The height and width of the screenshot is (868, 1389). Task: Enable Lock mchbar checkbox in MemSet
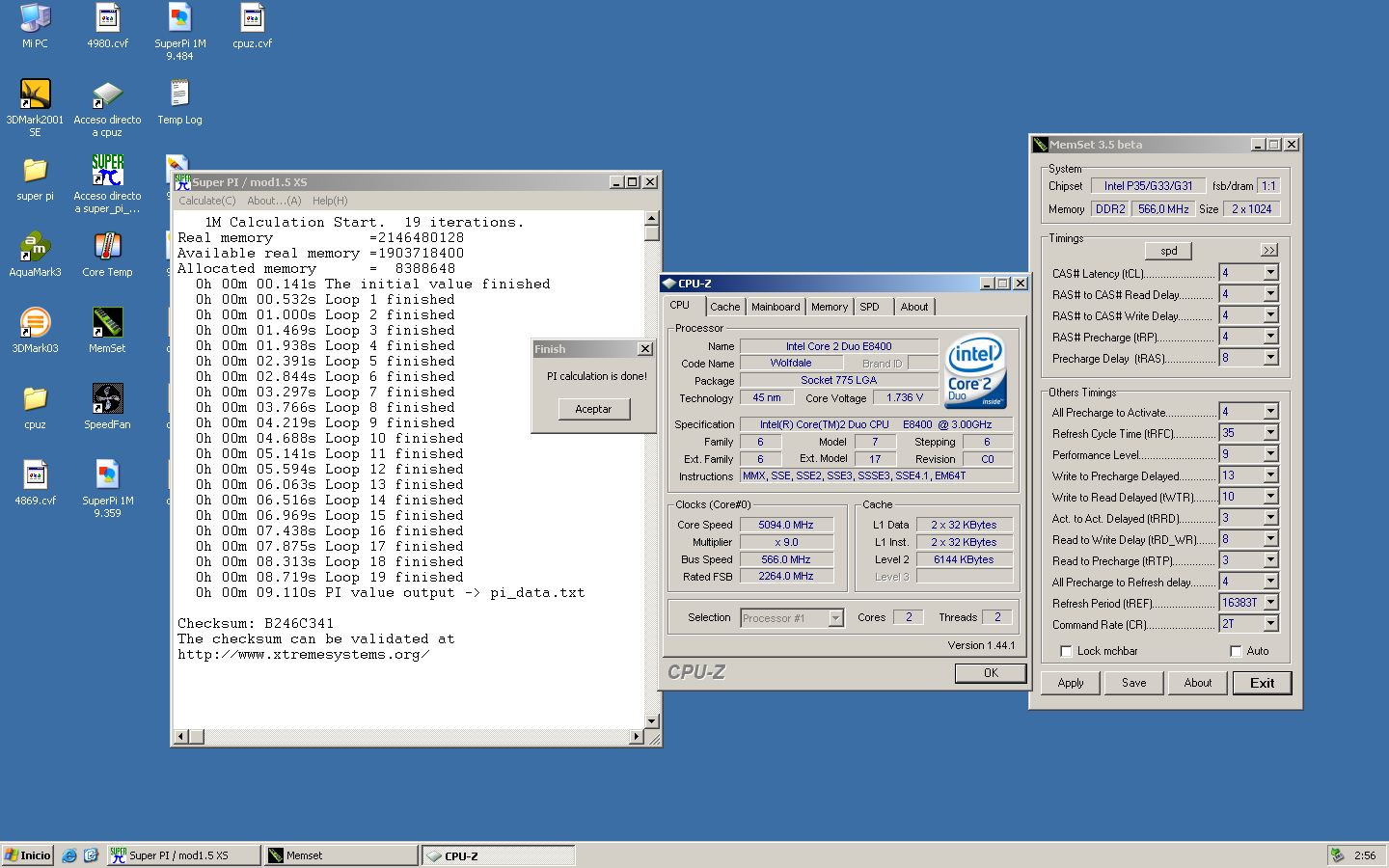[x=1066, y=651]
